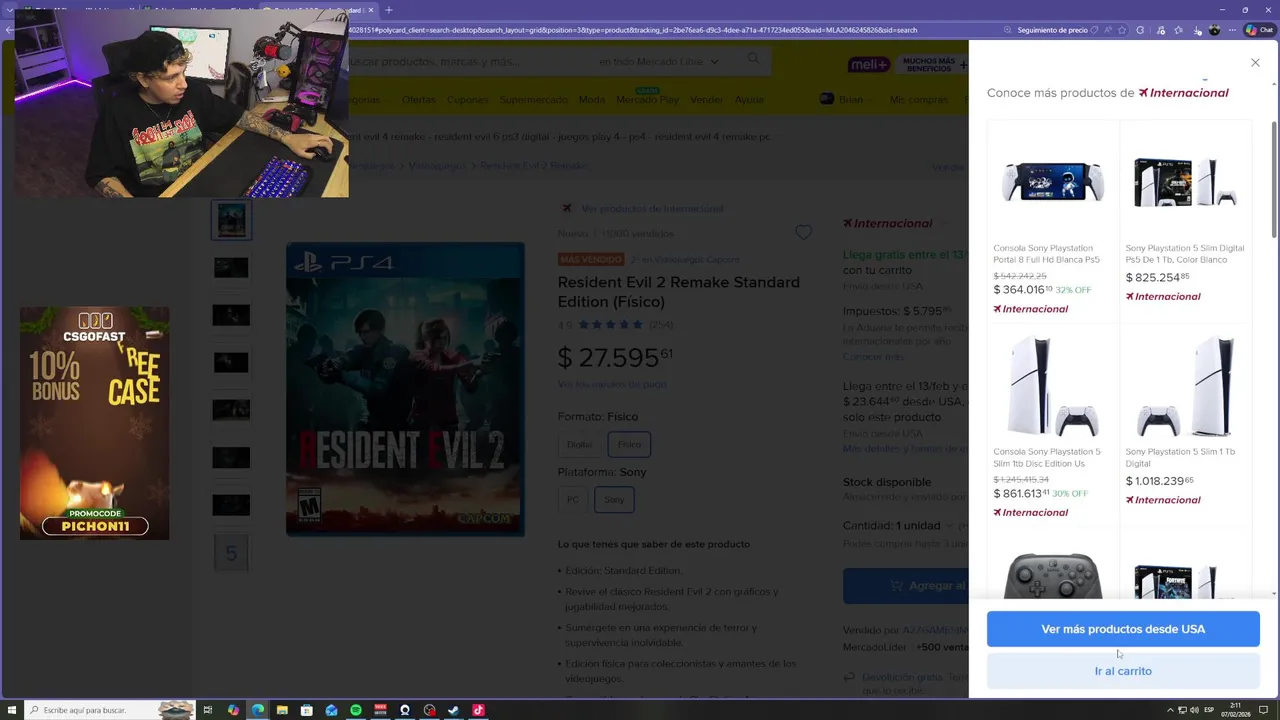Open Playstation 5 Slim 1tb Disc Edition card

[x=1053, y=425]
